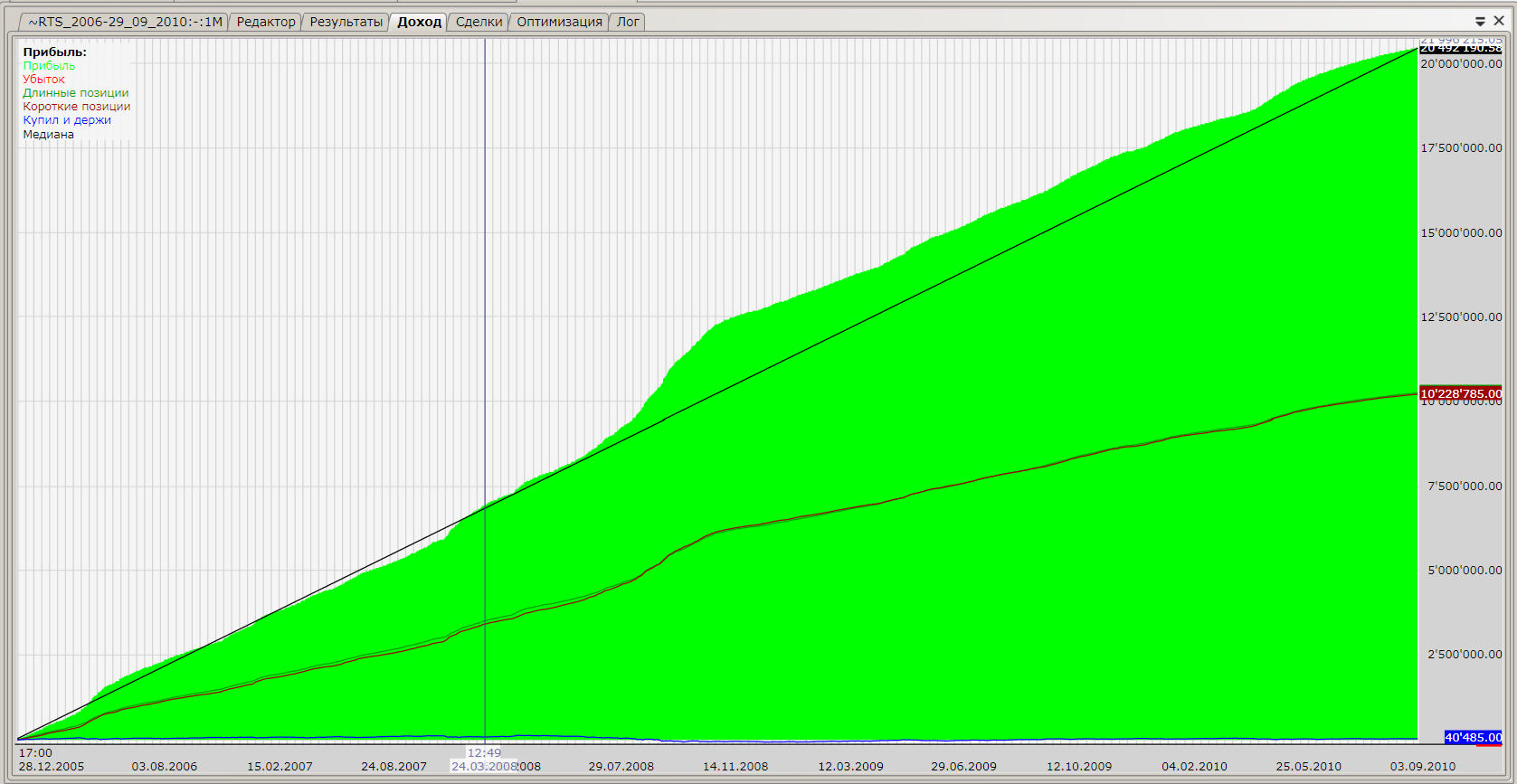The width and height of the screenshot is (1517, 784).
Task: Click the 24.03.2008 cursor date label
Action: [x=484, y=767]
